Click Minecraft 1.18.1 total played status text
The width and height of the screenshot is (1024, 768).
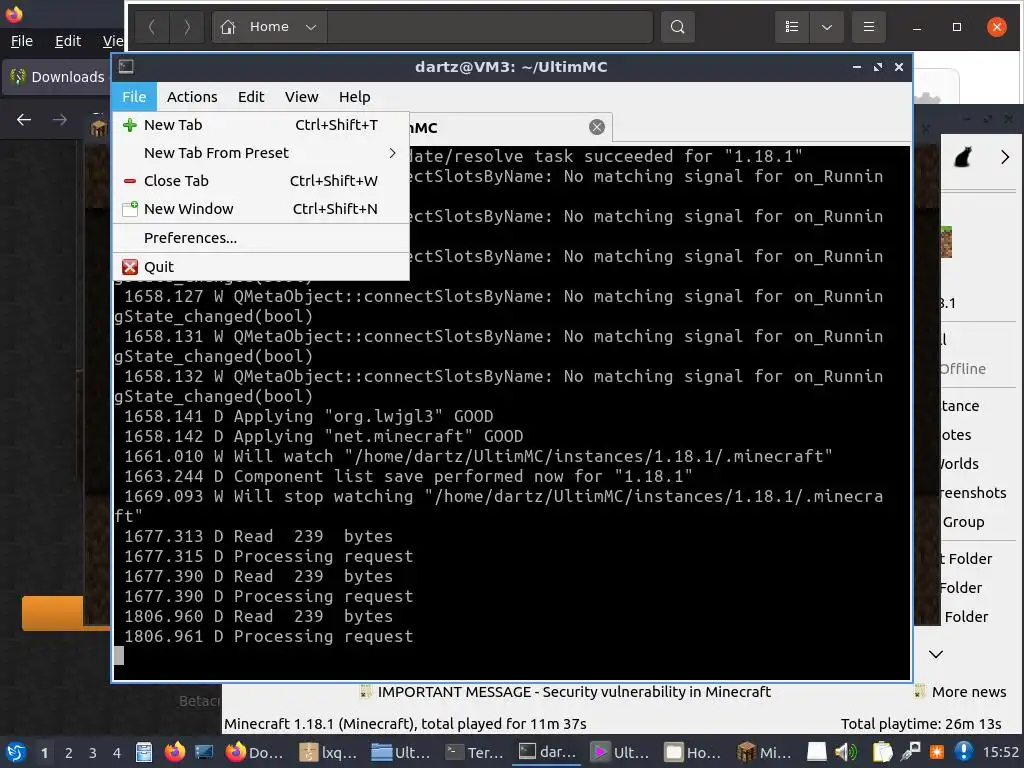coord(405,724)
